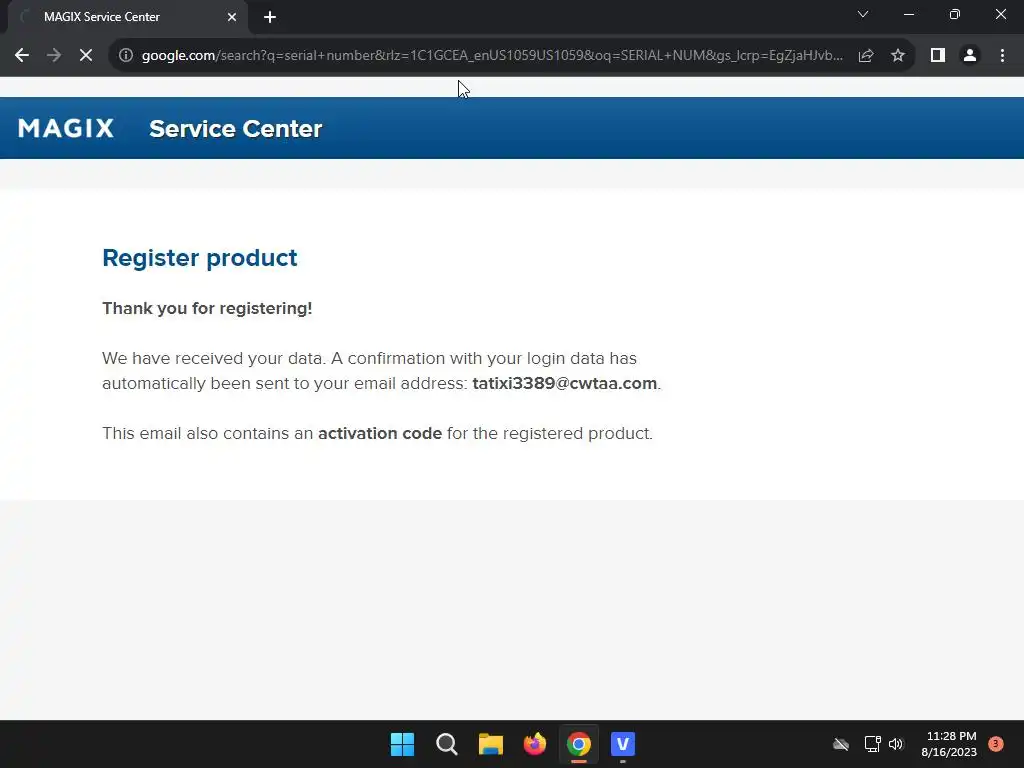Open Chrome side panel

pyautogui.click(x=938, y=56)
